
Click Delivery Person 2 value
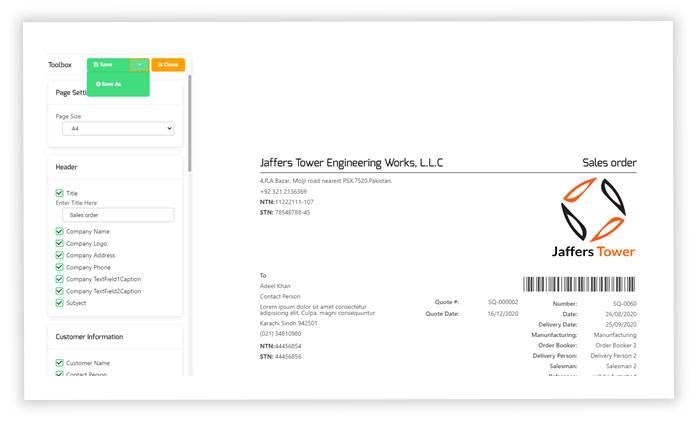point(613,356)
